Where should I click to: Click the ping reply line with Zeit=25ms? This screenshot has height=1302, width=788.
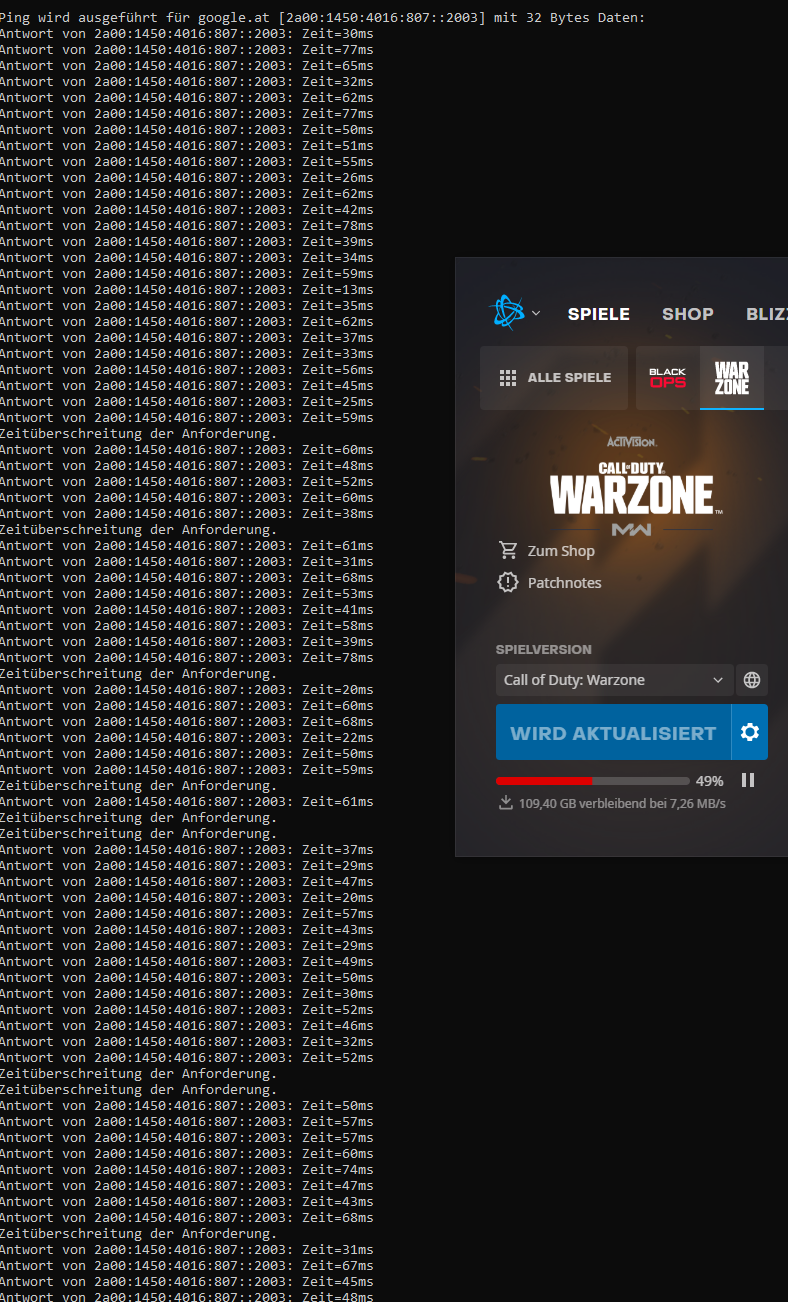(187, 401)
